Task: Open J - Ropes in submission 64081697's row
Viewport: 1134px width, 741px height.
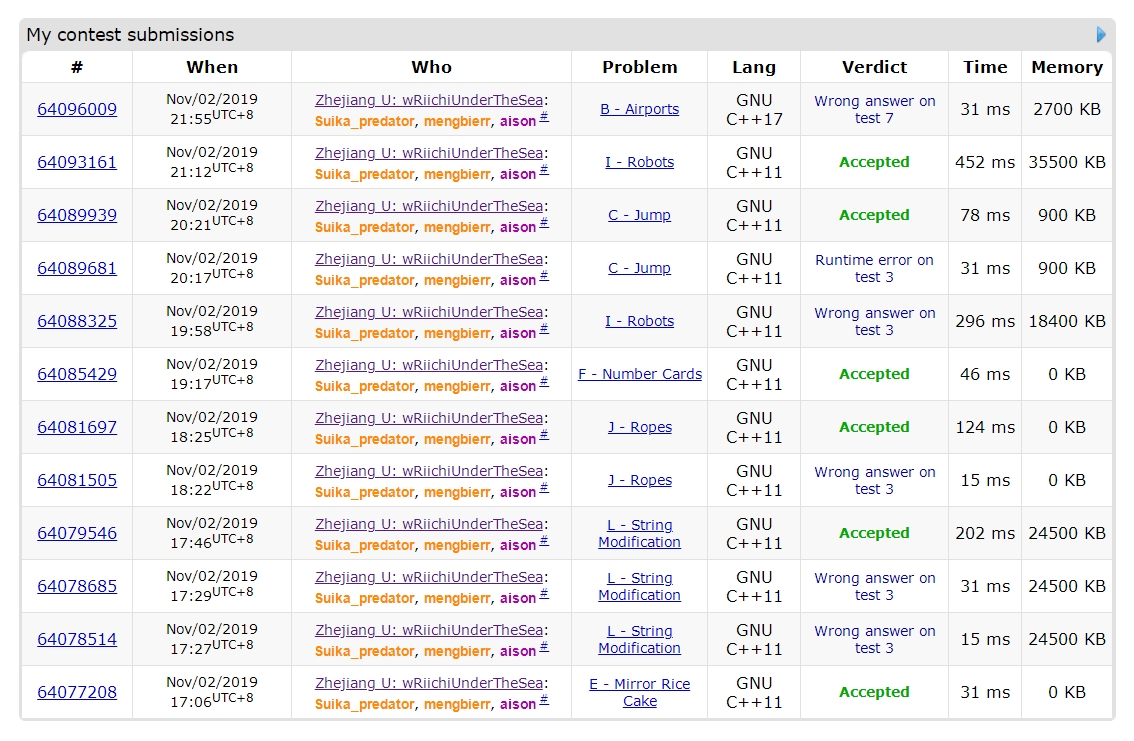Action: coord(639,427)
